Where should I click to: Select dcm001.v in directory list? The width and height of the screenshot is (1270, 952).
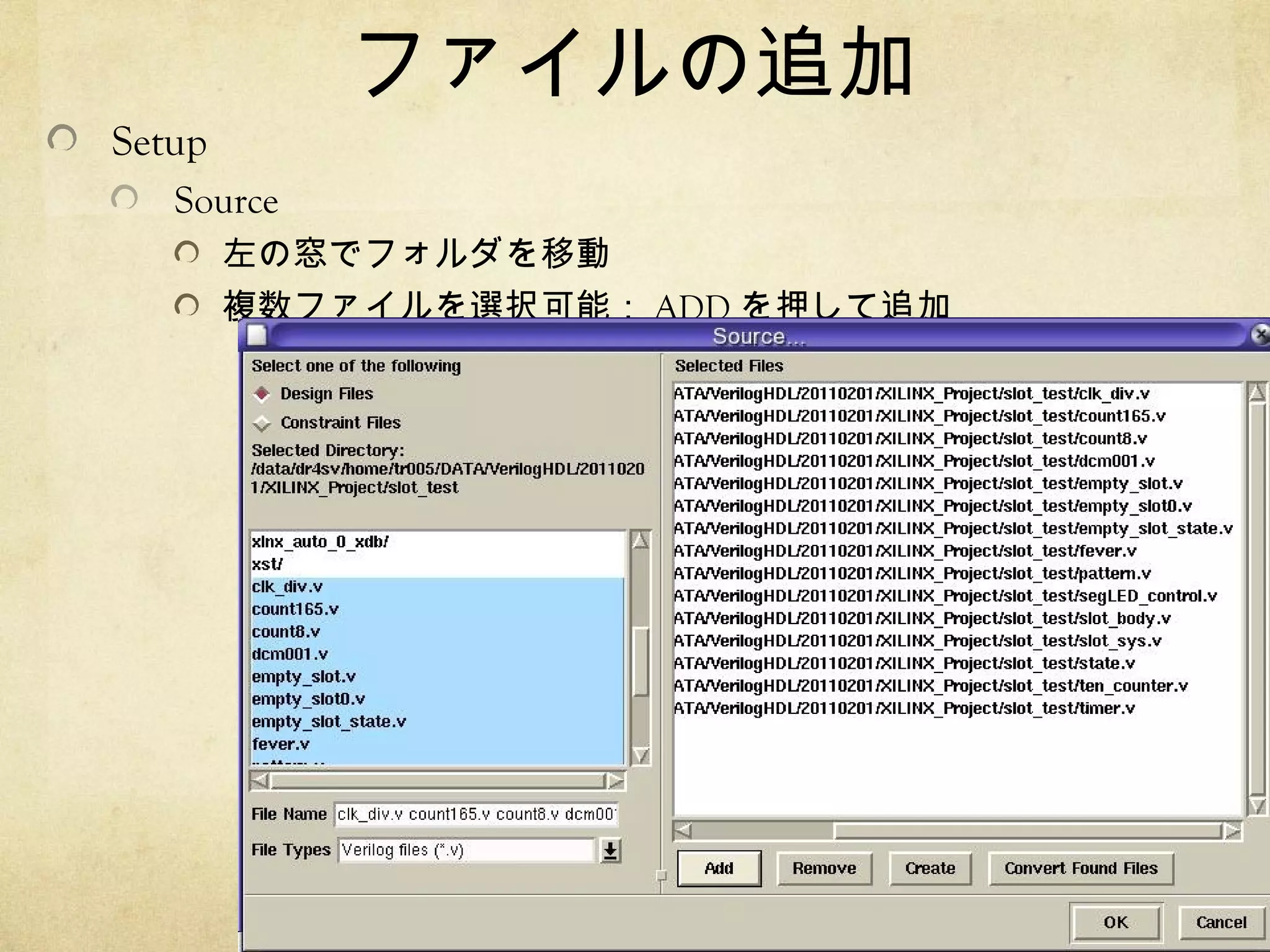[438, 654]
